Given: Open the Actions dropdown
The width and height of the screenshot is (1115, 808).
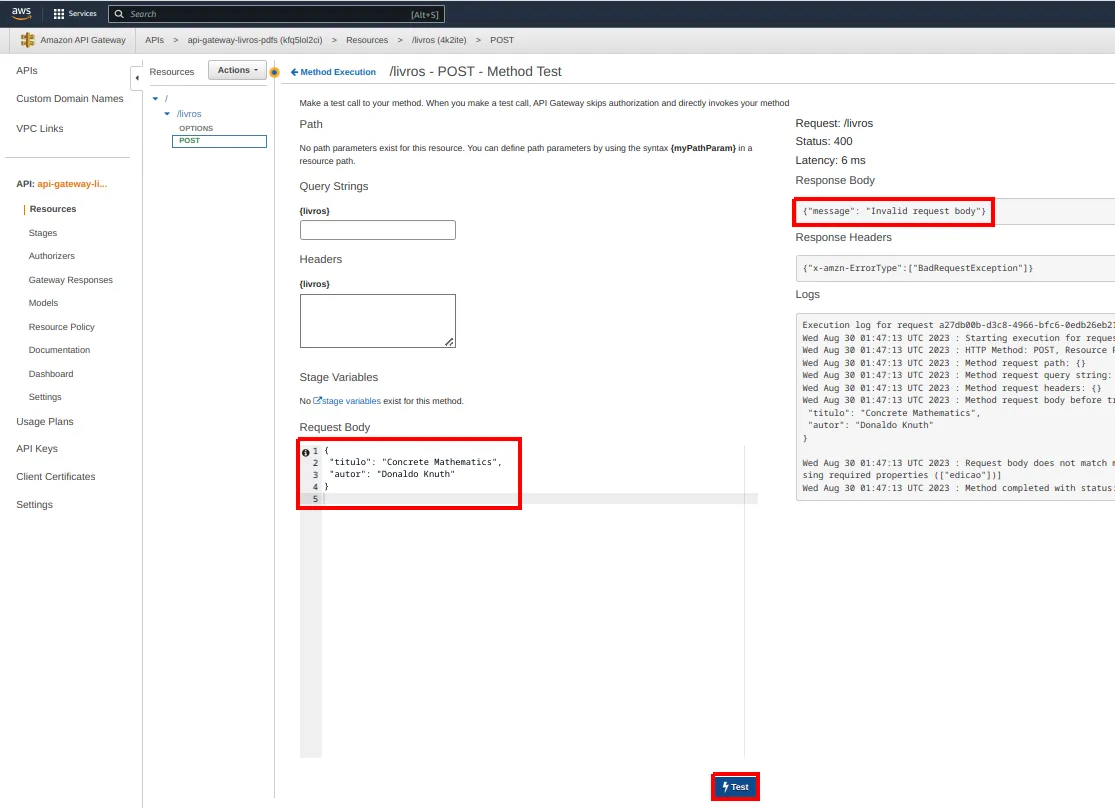Looking at the screenshot, I should (x=238, y=70).
